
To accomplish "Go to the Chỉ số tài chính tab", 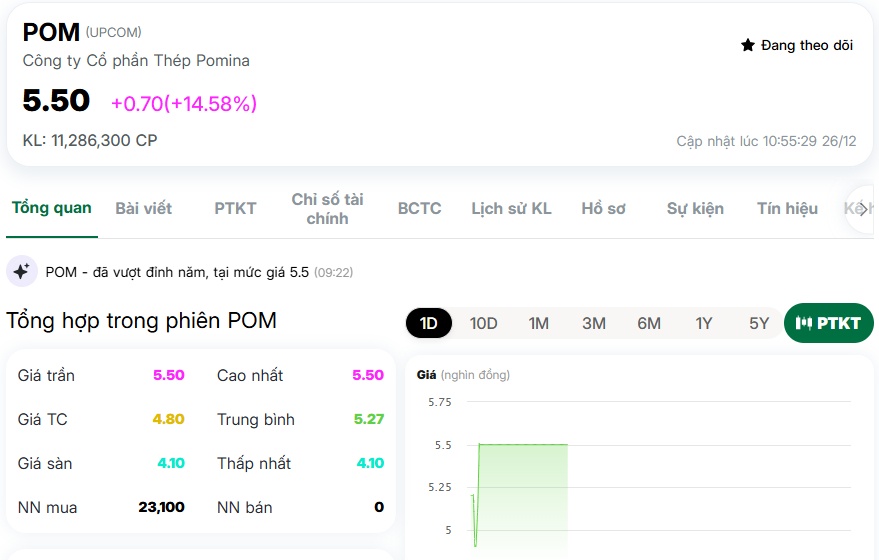I will [x=327, y=209].
